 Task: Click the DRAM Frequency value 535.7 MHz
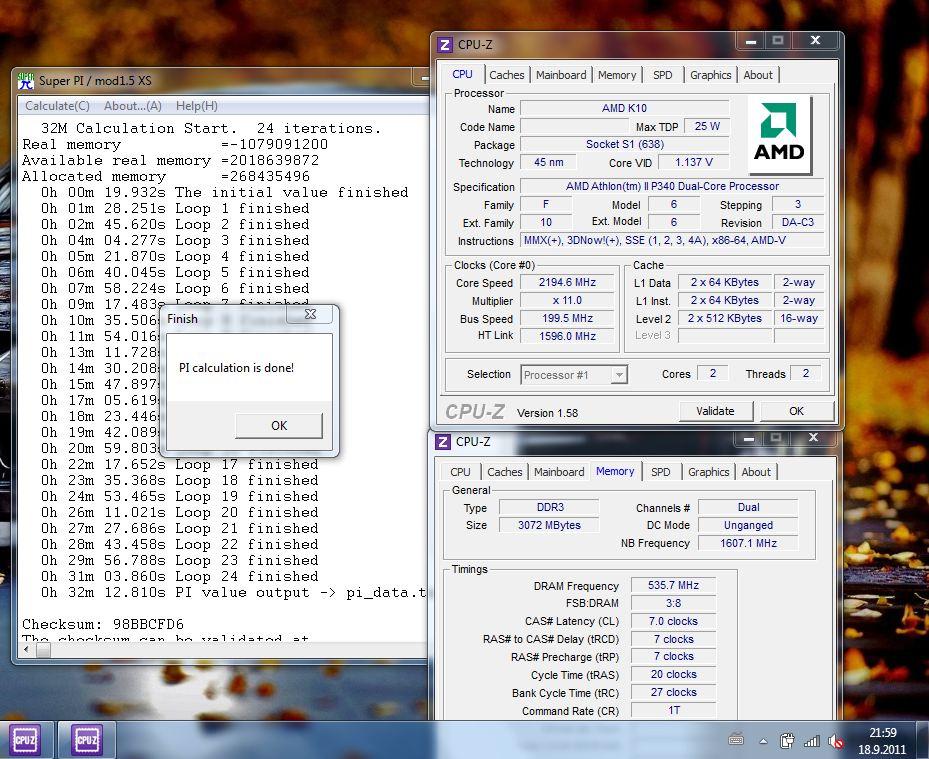tap(673, 585)
